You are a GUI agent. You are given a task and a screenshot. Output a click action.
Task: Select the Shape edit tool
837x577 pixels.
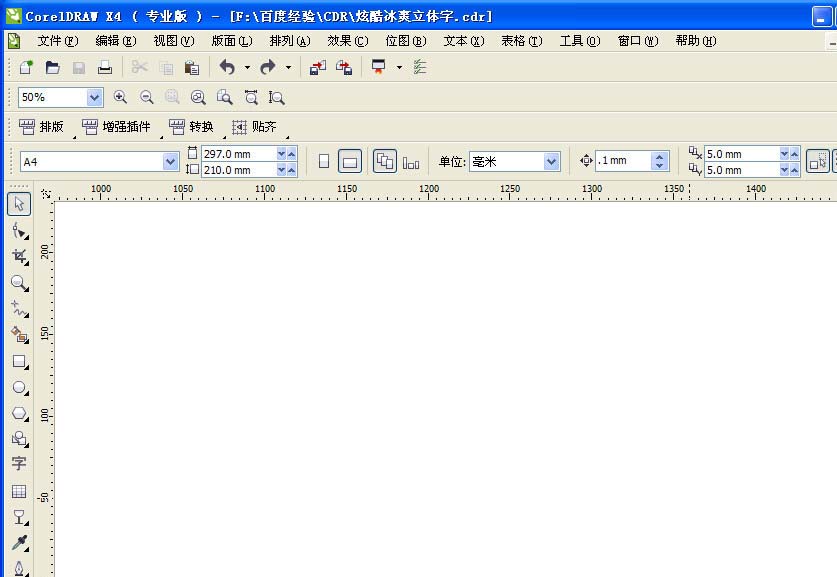coord(19,231)
